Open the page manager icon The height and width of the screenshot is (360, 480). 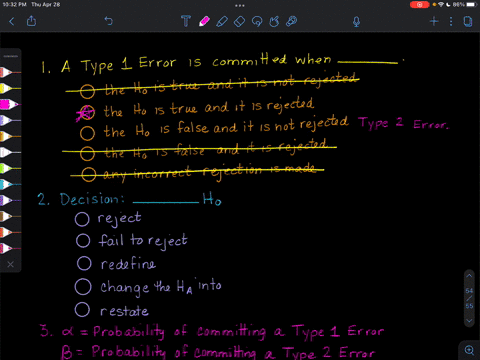pos(468,21)
